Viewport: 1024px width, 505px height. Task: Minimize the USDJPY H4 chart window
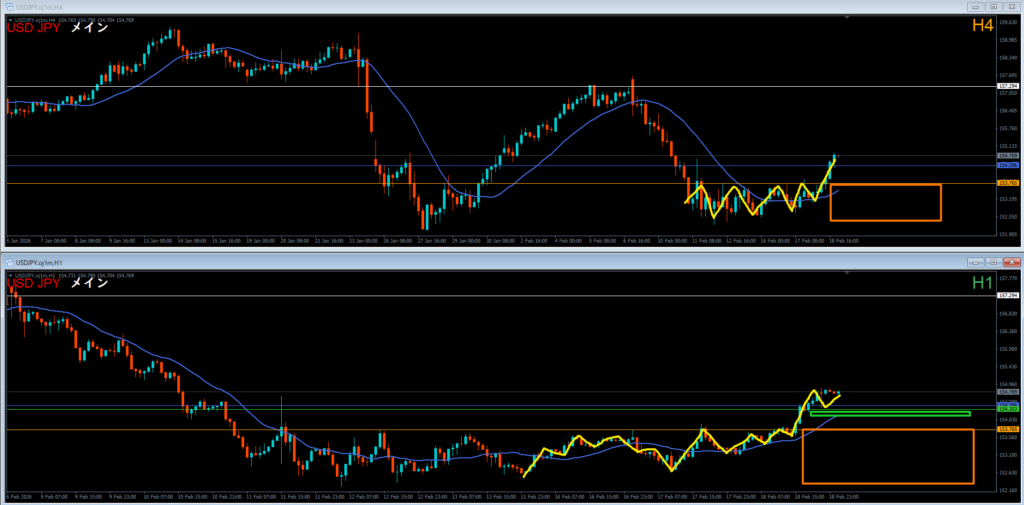pyautogui.click(x=976, y=6)
